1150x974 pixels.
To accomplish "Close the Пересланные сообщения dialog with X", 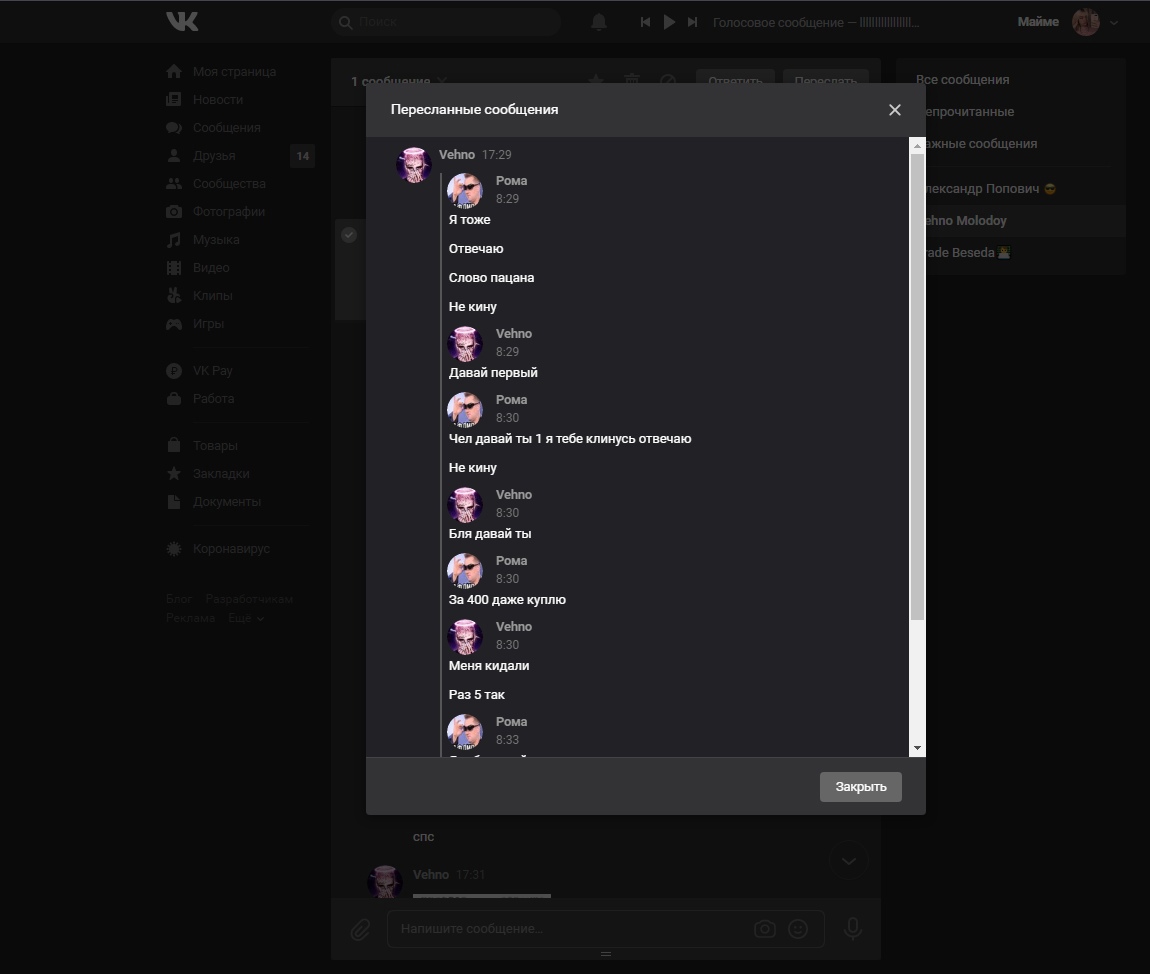I will pyautogui.click(x=895, y=110).
